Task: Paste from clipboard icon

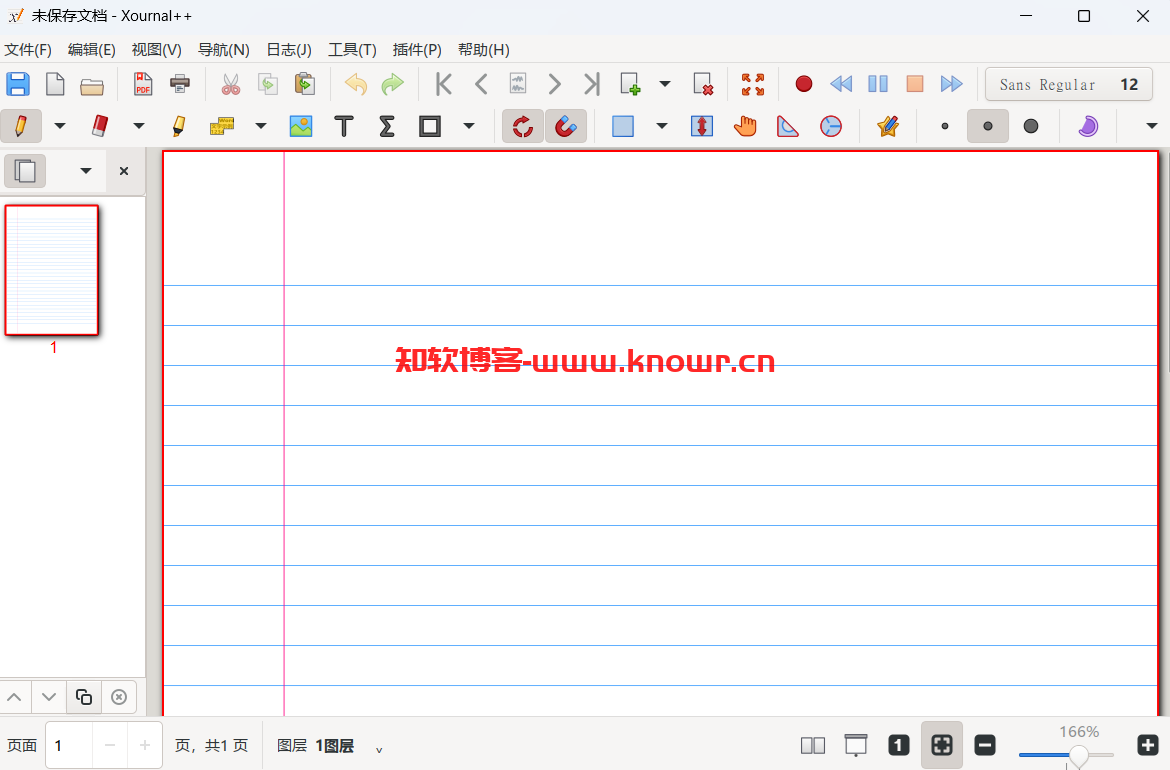Action: tap(304, 84)
